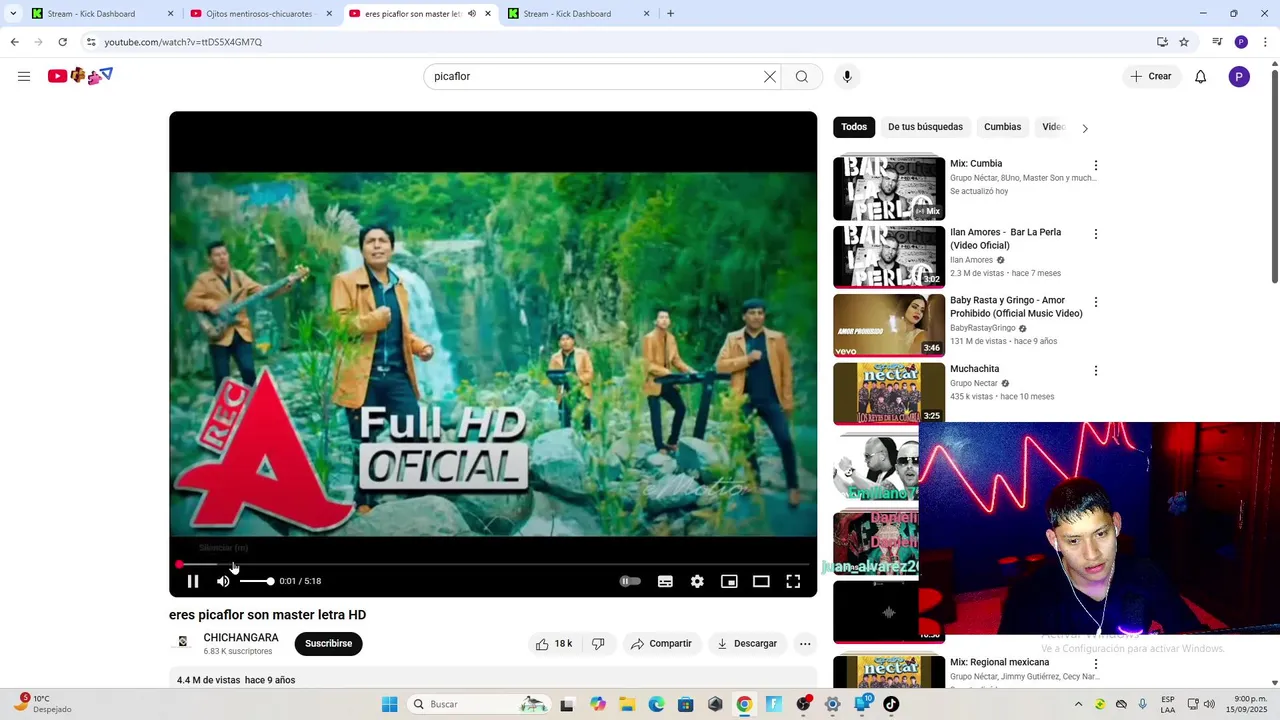Open options for Mix: Cumbia
1280x720 pixels.
1096,165
